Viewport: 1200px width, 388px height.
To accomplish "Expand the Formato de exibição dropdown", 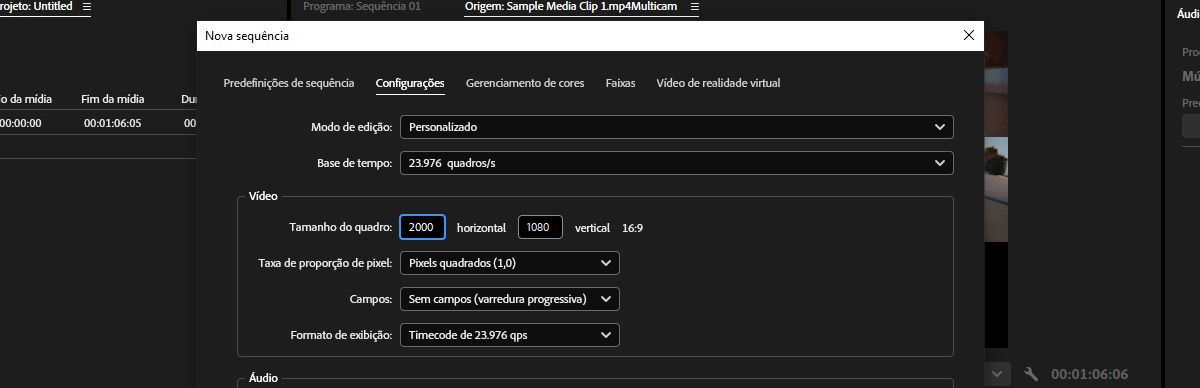I will [x=510, y=335].
